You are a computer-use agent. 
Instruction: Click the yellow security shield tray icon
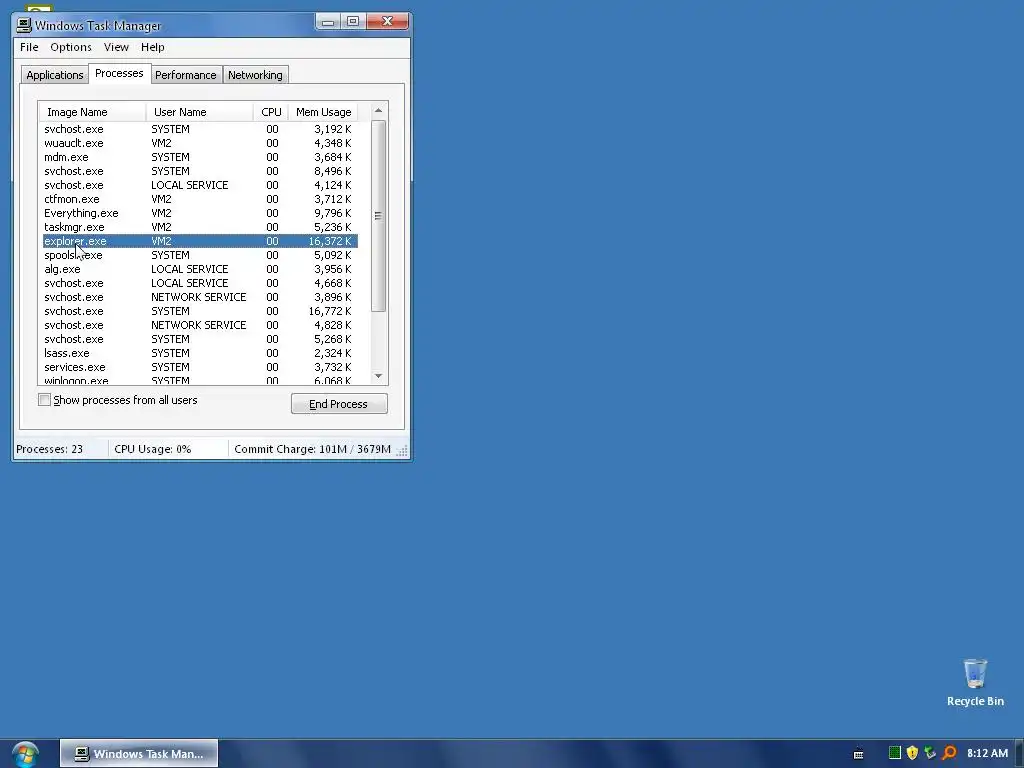click(912, 753)
